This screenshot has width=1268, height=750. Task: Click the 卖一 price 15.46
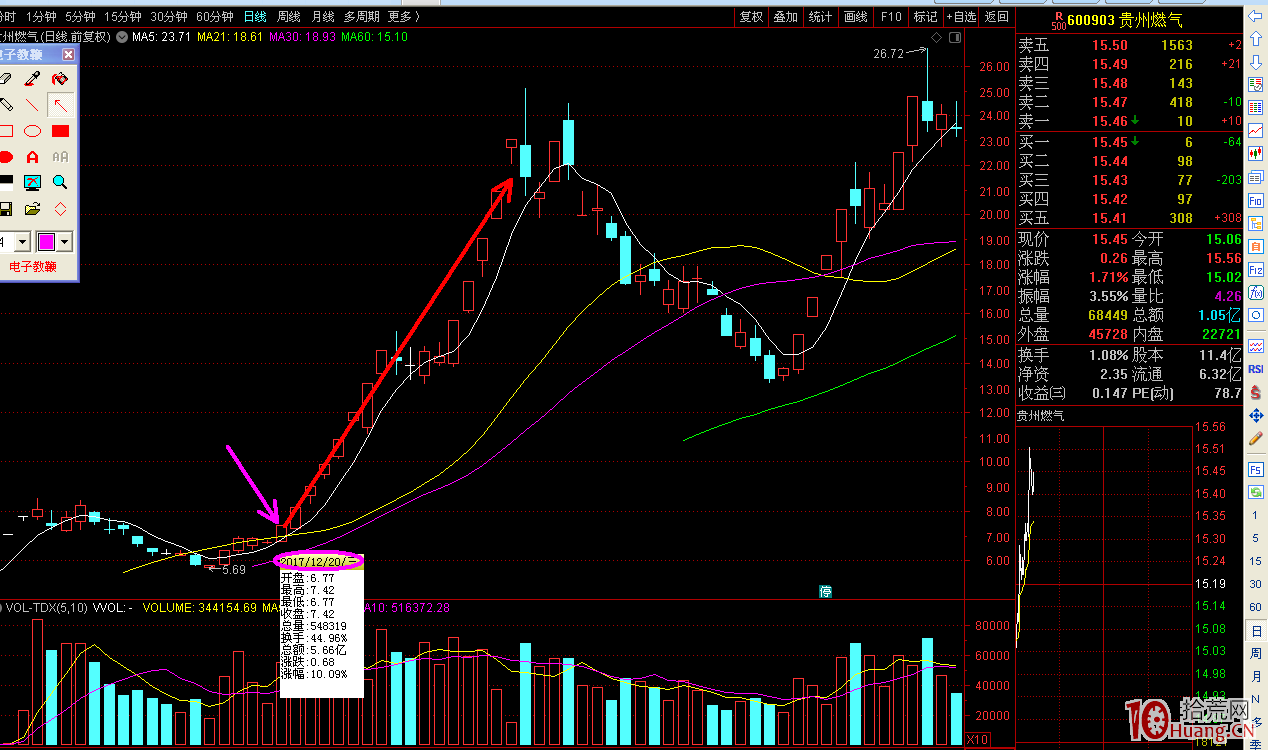pyautogui.click(x=1109, y=121)
